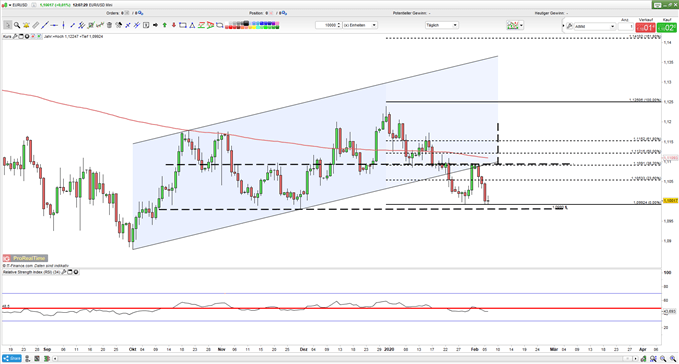The width and height of the screenshot is (679, 364).
Task: Open RSI indicator settings wrench
Action: click(64, 272)
